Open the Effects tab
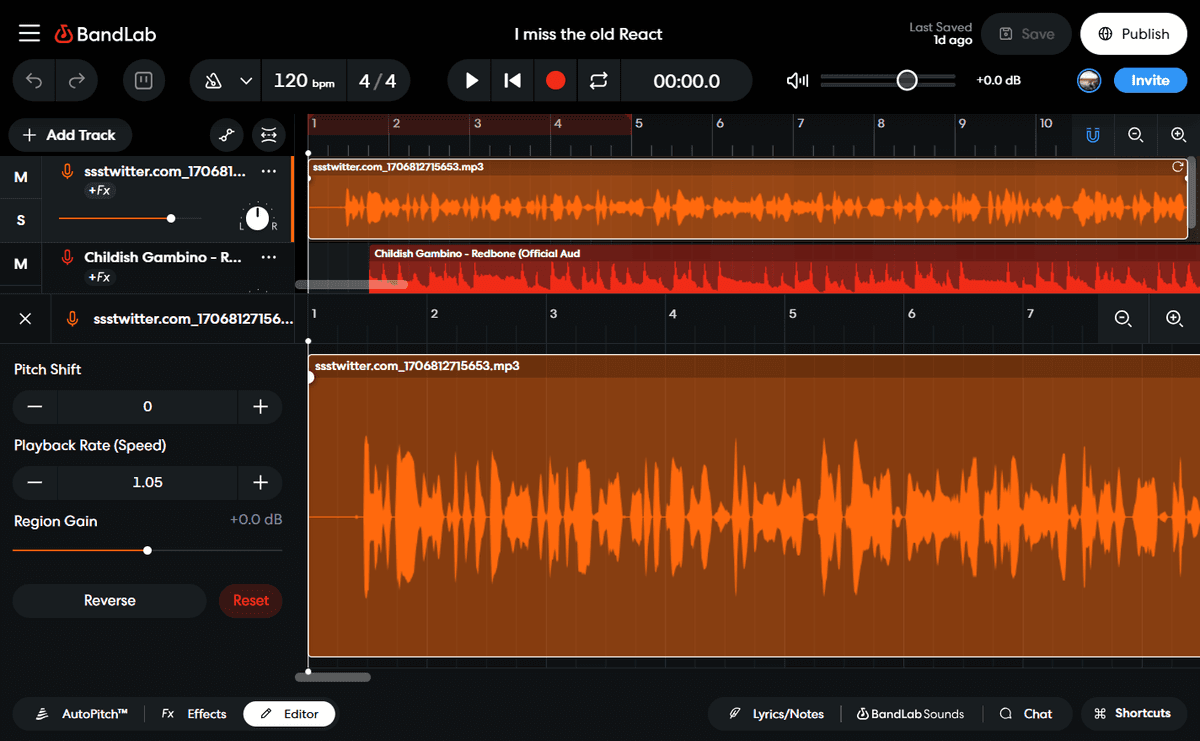The height and width of the screenshot is (741, 1200). click(195, 714)
